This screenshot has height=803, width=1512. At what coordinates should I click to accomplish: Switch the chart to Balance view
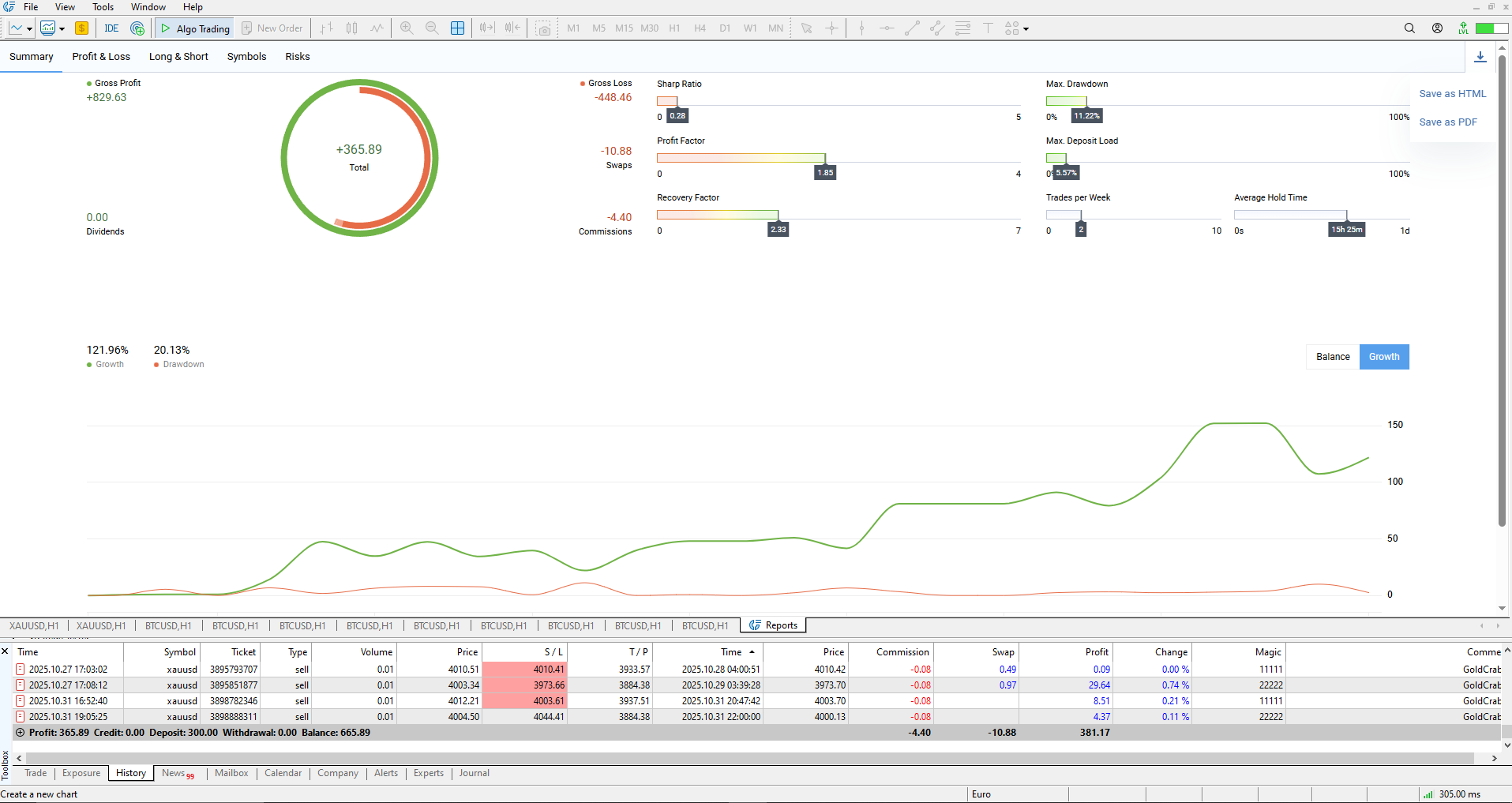click(1333, 357)
